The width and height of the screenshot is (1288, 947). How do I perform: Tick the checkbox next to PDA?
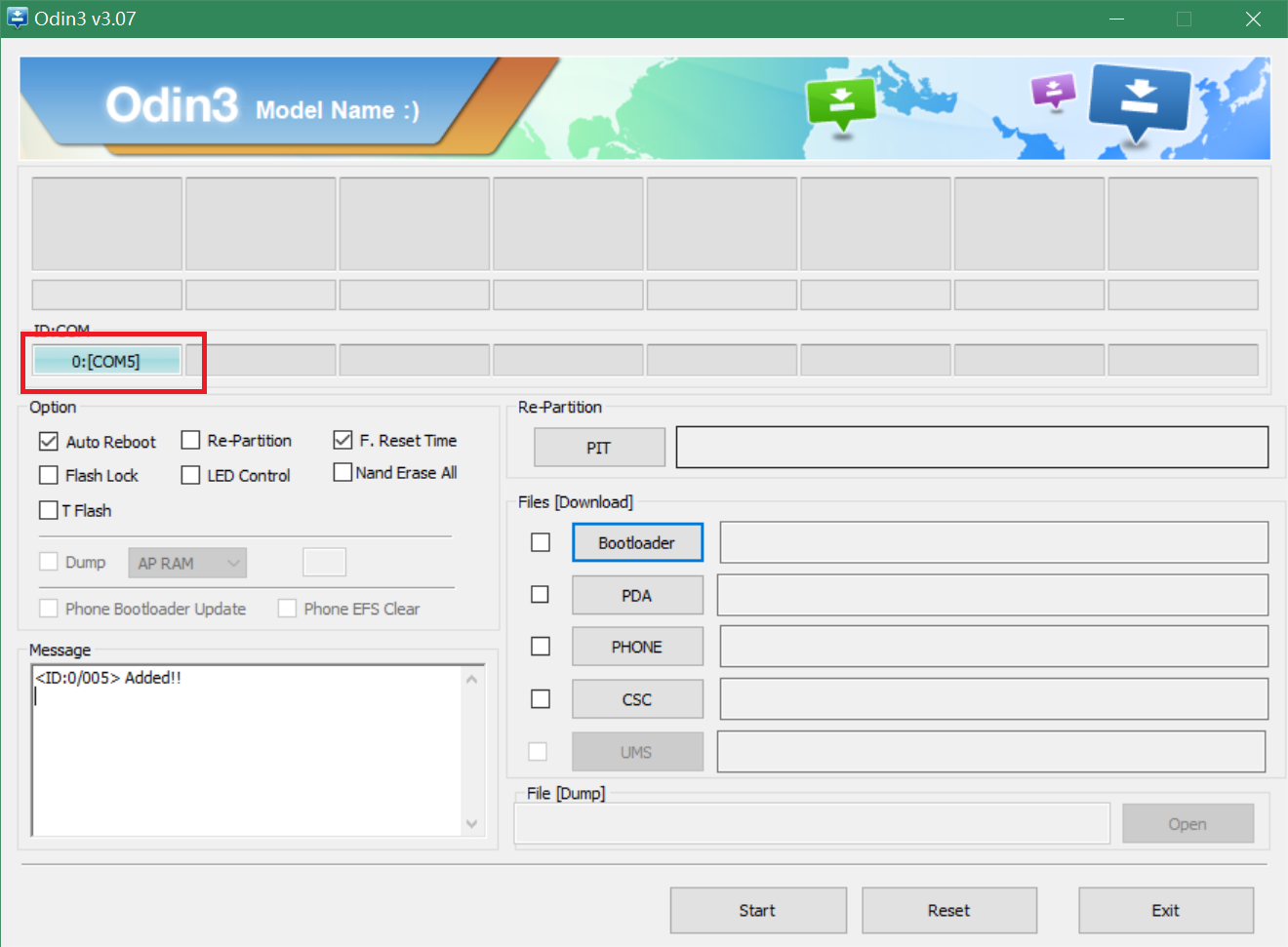(x=540, y=595)
